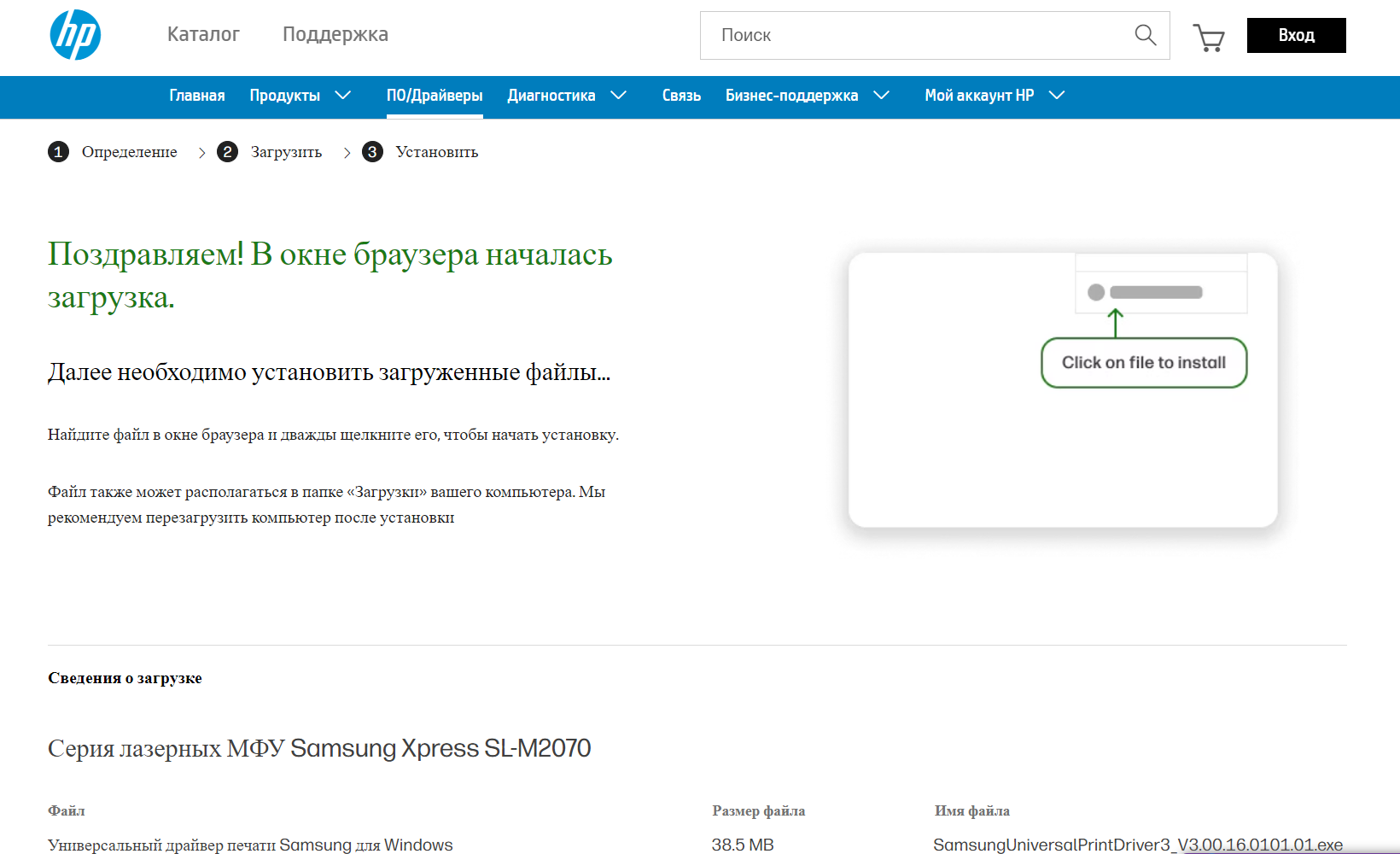Expand Диагностика dropdown chevron
The width and height of the screenshot is (1400, 854).
click(619, 95)
